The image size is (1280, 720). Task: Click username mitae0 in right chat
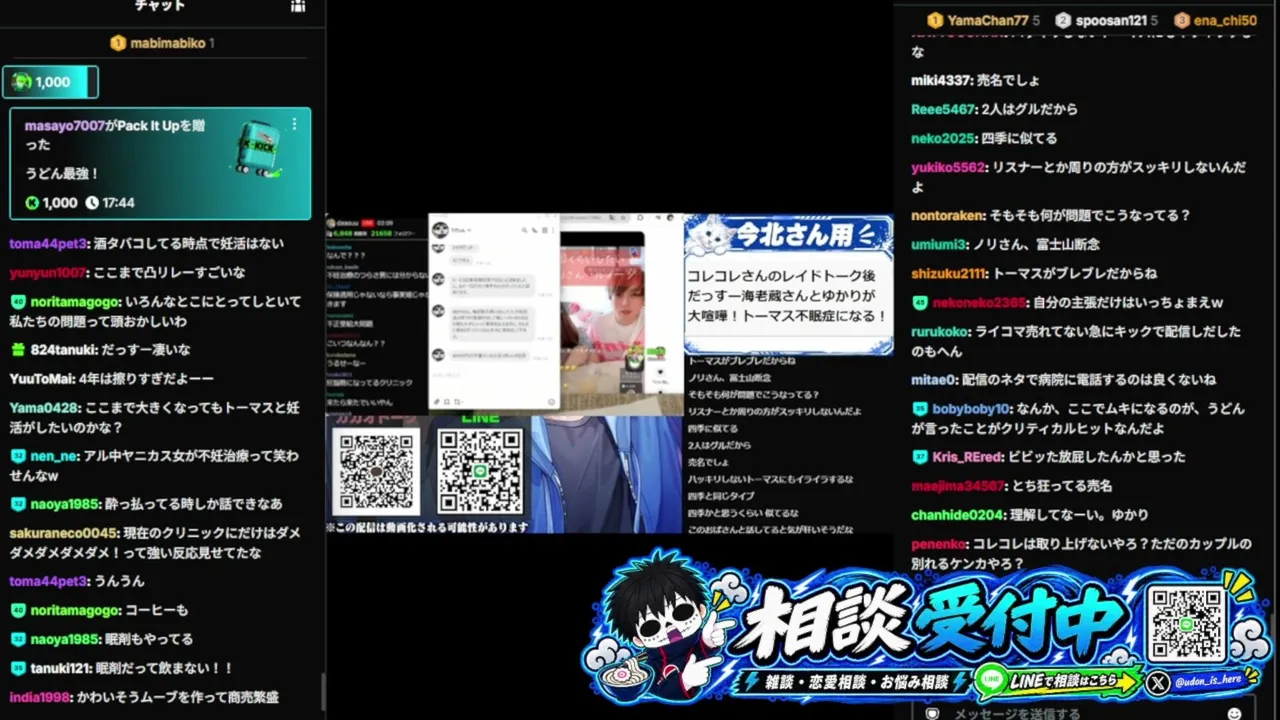(x=935, y=380)
